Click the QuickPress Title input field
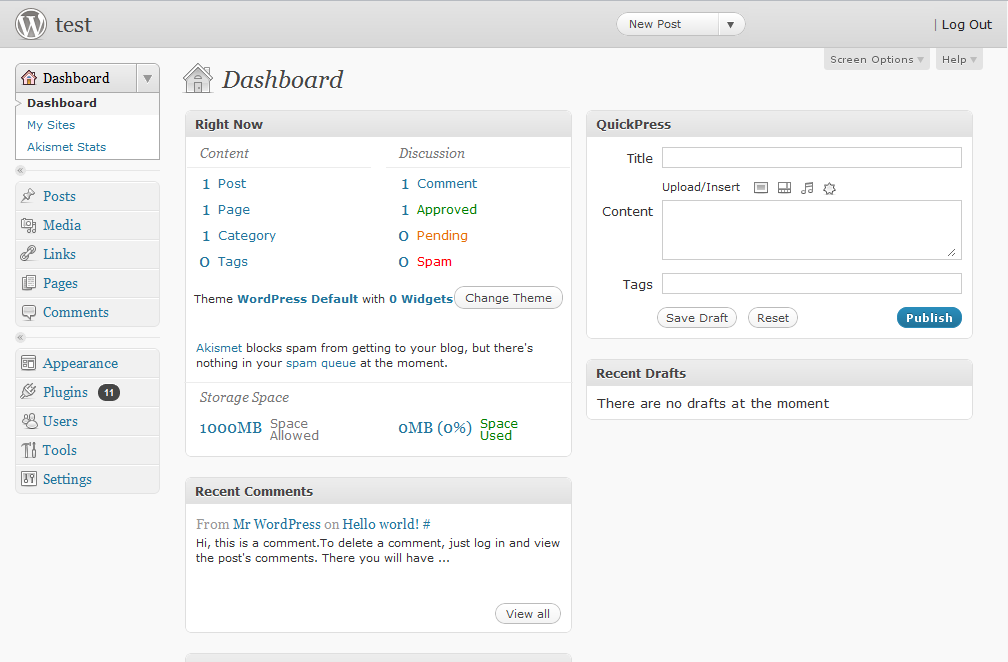Screen dimensions: 1008x662 tap(812, 157)
